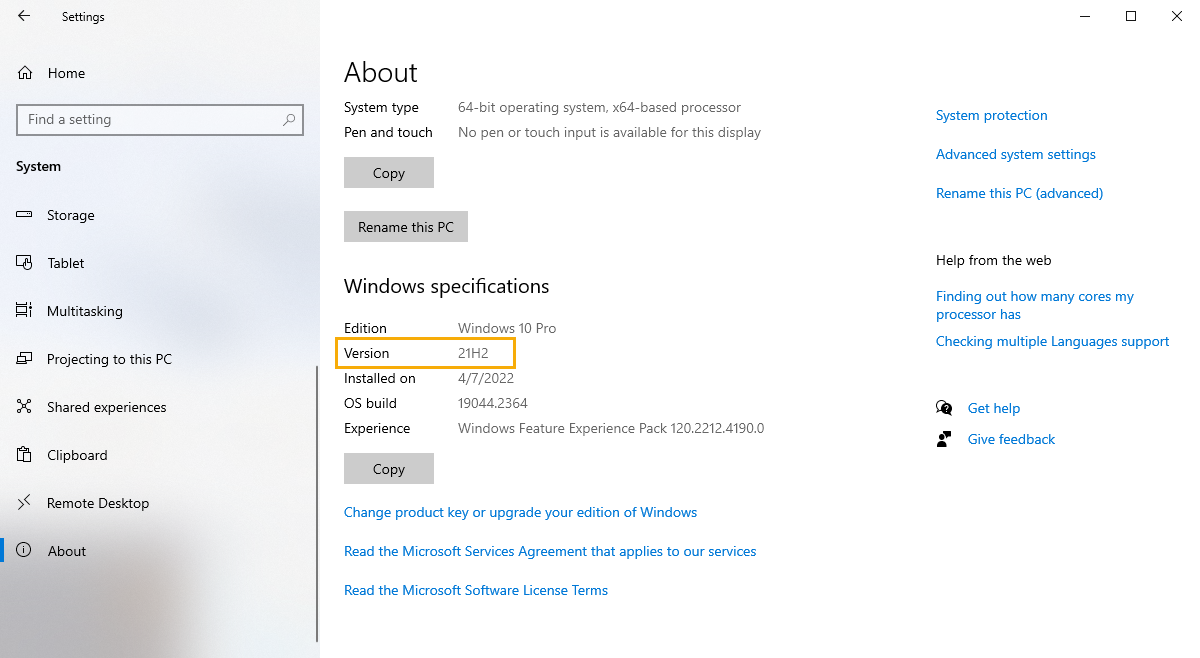
Task: Go to Tablet settings
Action: (x=160, y=263)
